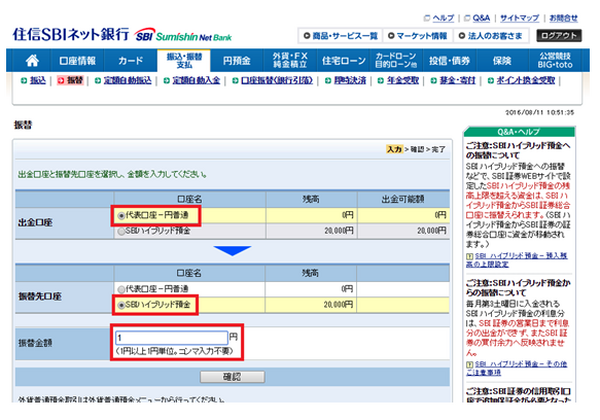Click green arrow icon beside 定額自動振込

coord(98,81)
